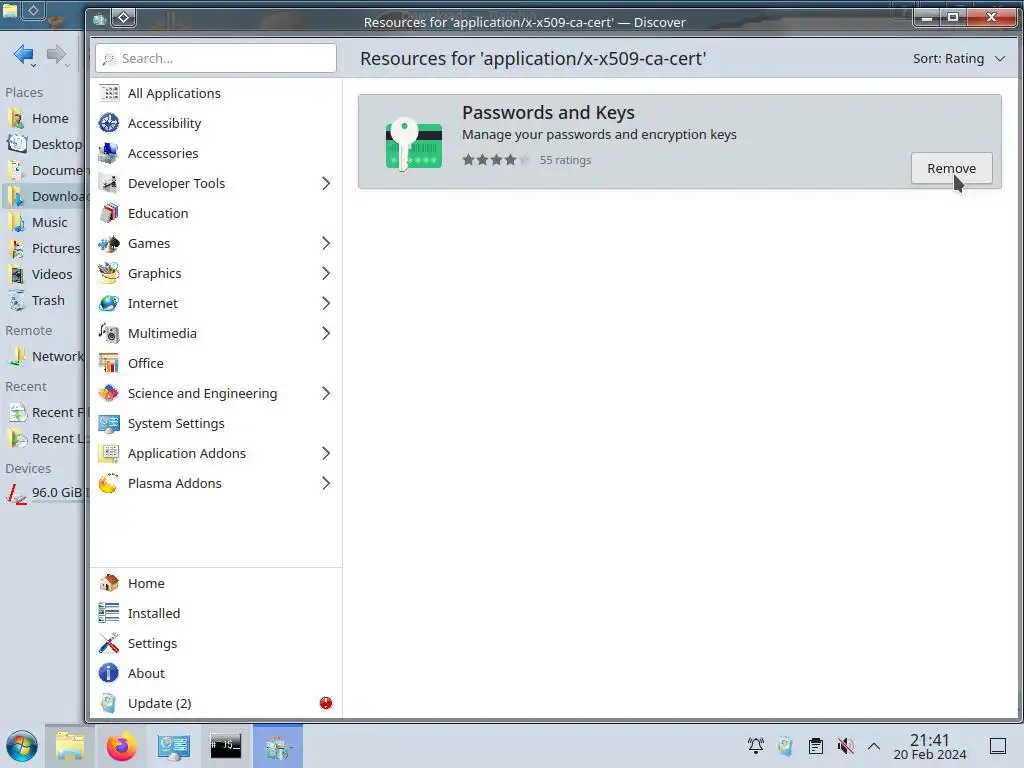
Task: Open notifications bell in system tray
Action: [x=756, y=746]
